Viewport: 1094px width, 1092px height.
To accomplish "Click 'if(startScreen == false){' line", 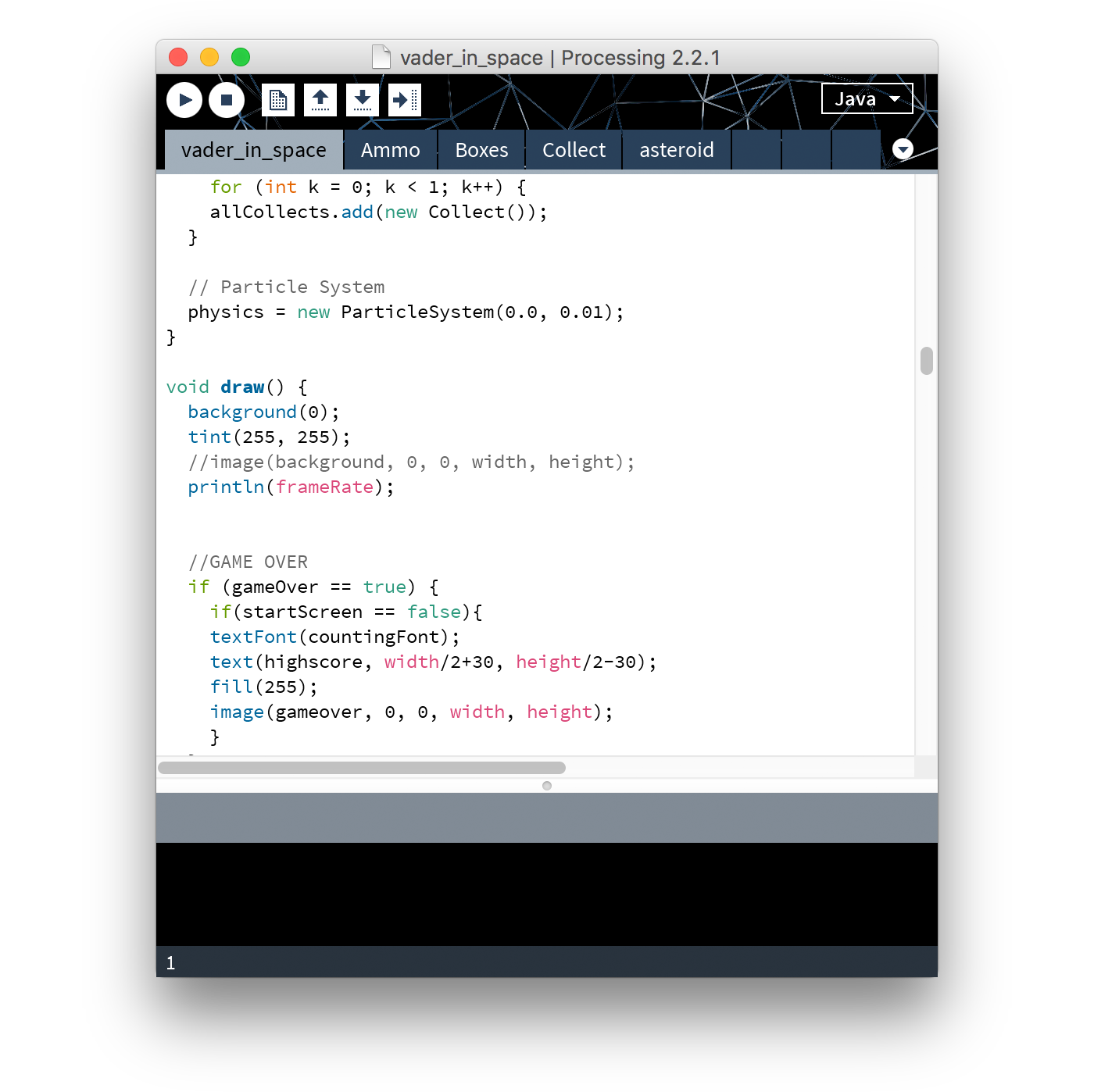I will pos(347,612).
